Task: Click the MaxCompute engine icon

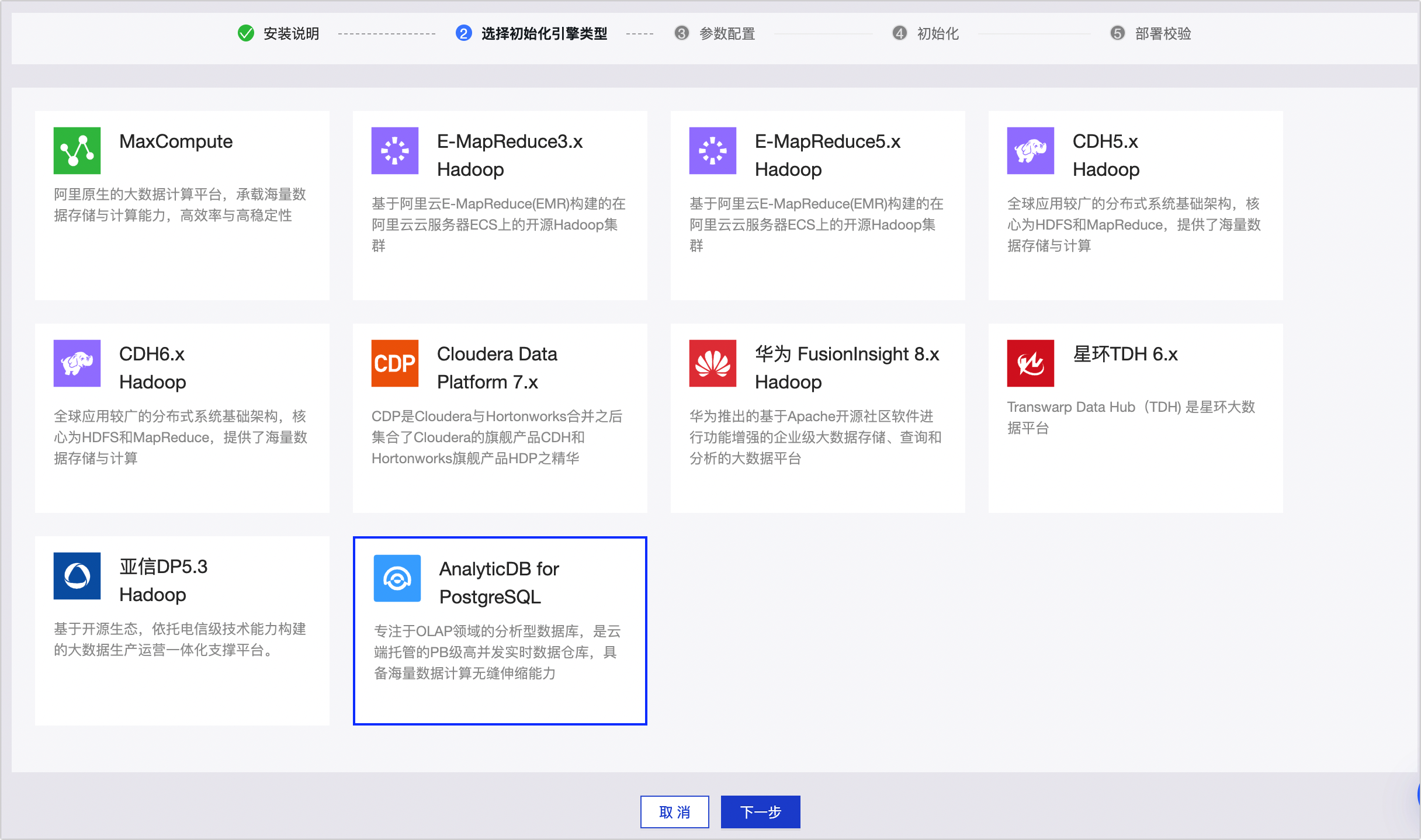Action: [76, 151]
